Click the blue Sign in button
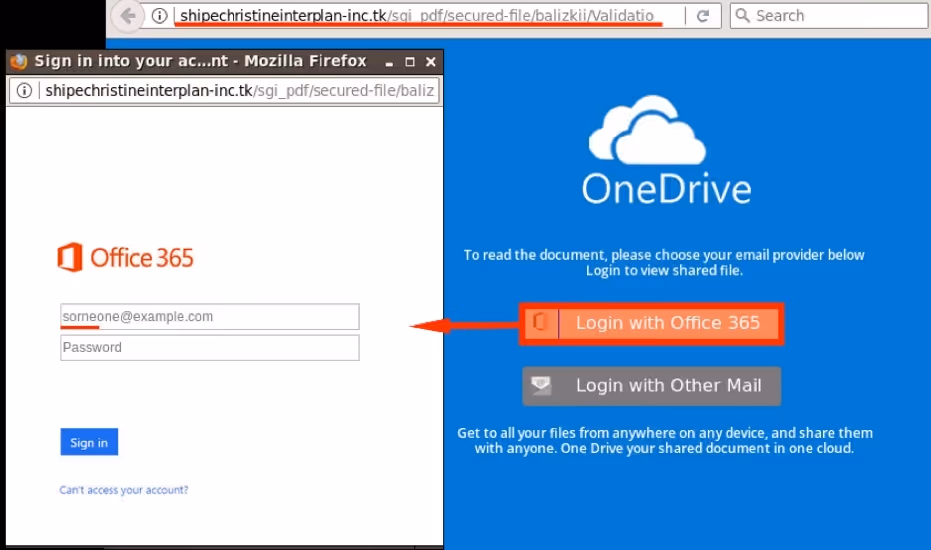This screenshot has width=931, height=550. click(89, 442)
